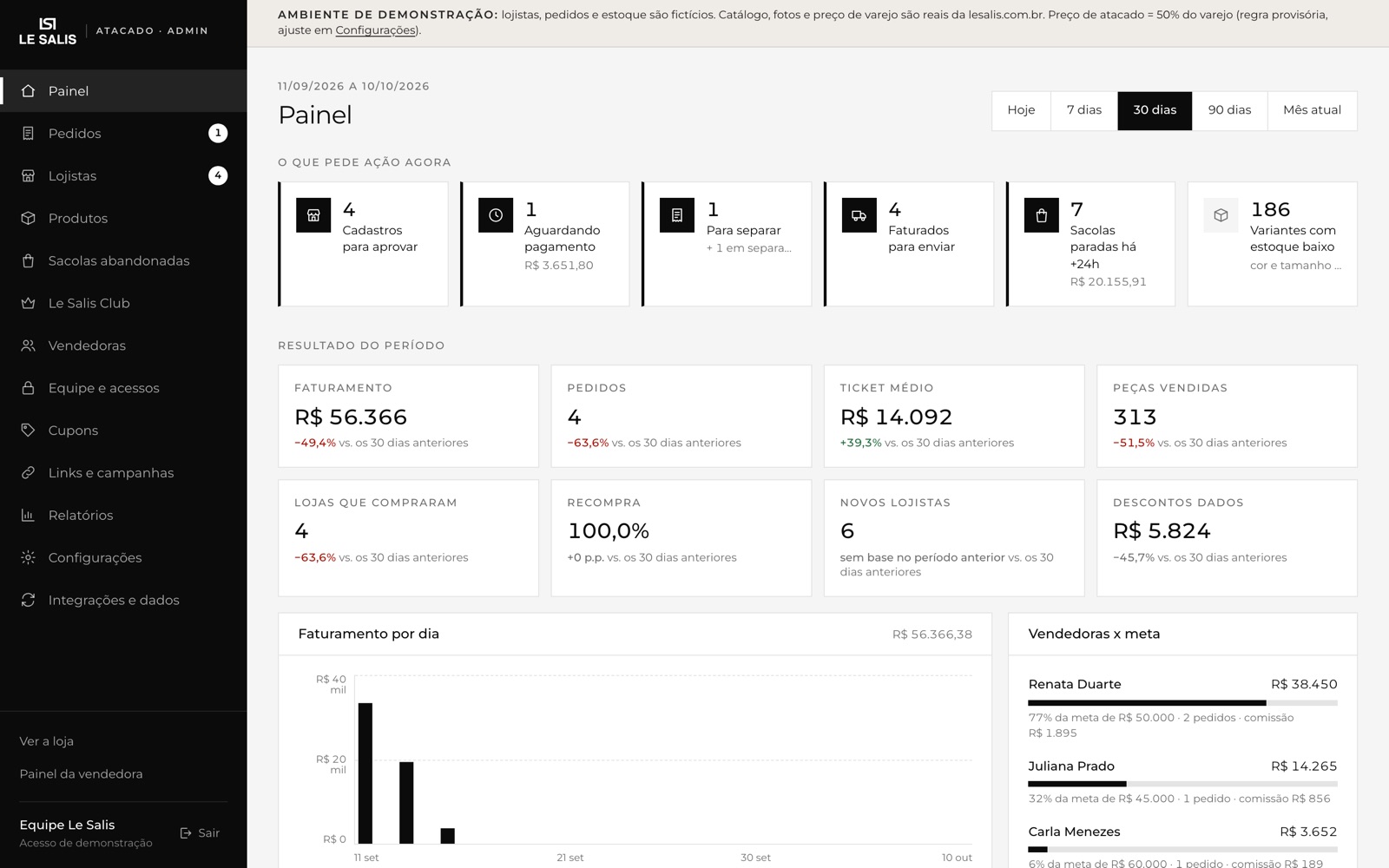Viewport: 1389px width, 868px height.
Task: Click the Sair logout icon
Action: (186, 833)
